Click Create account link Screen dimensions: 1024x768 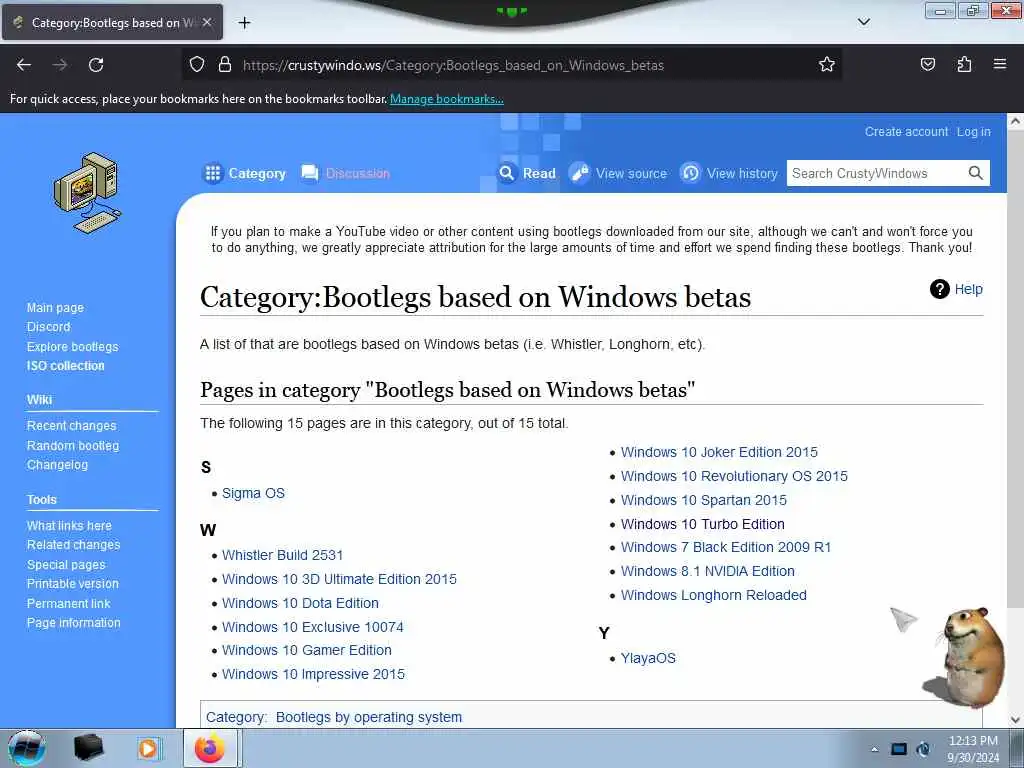coord(906,131)
